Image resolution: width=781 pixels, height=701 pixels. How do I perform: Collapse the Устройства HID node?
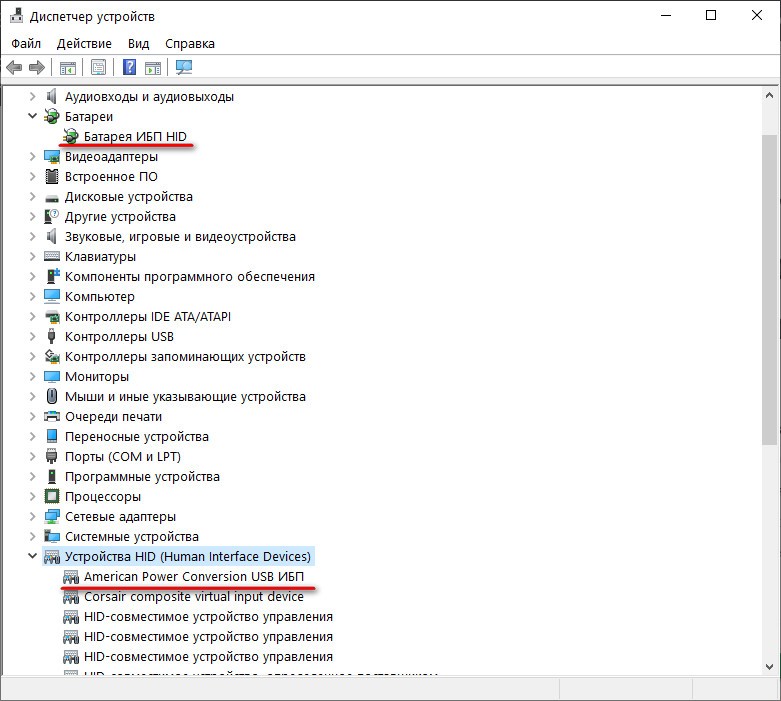pos(32,556)
